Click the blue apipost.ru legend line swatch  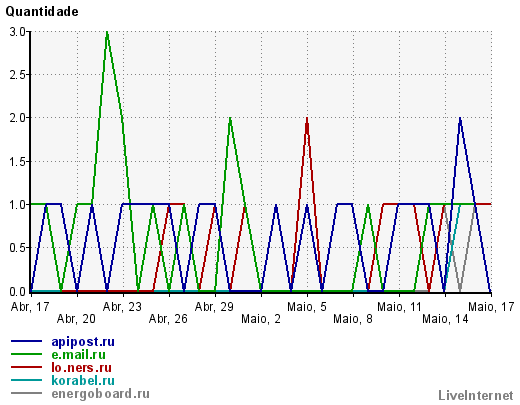(27, 341)
